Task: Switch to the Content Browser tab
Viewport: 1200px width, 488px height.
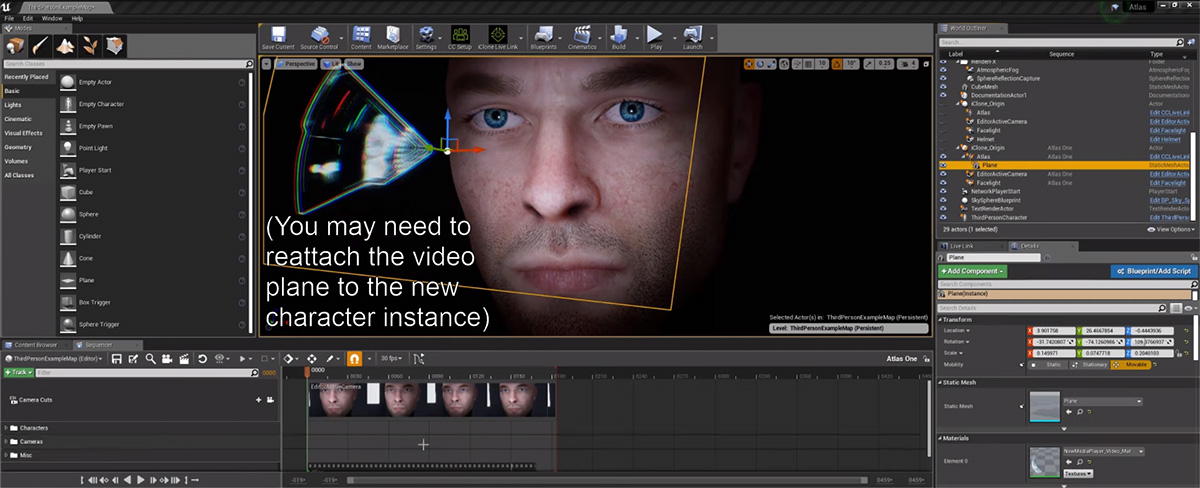Action: pyautogui.click(x=36, y=344)
